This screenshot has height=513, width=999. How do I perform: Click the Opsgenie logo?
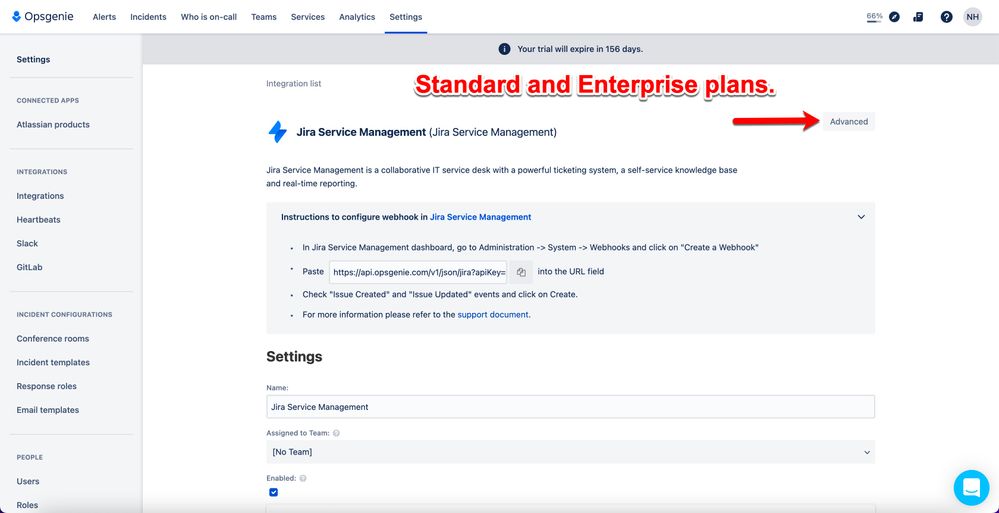click(43, 17)
